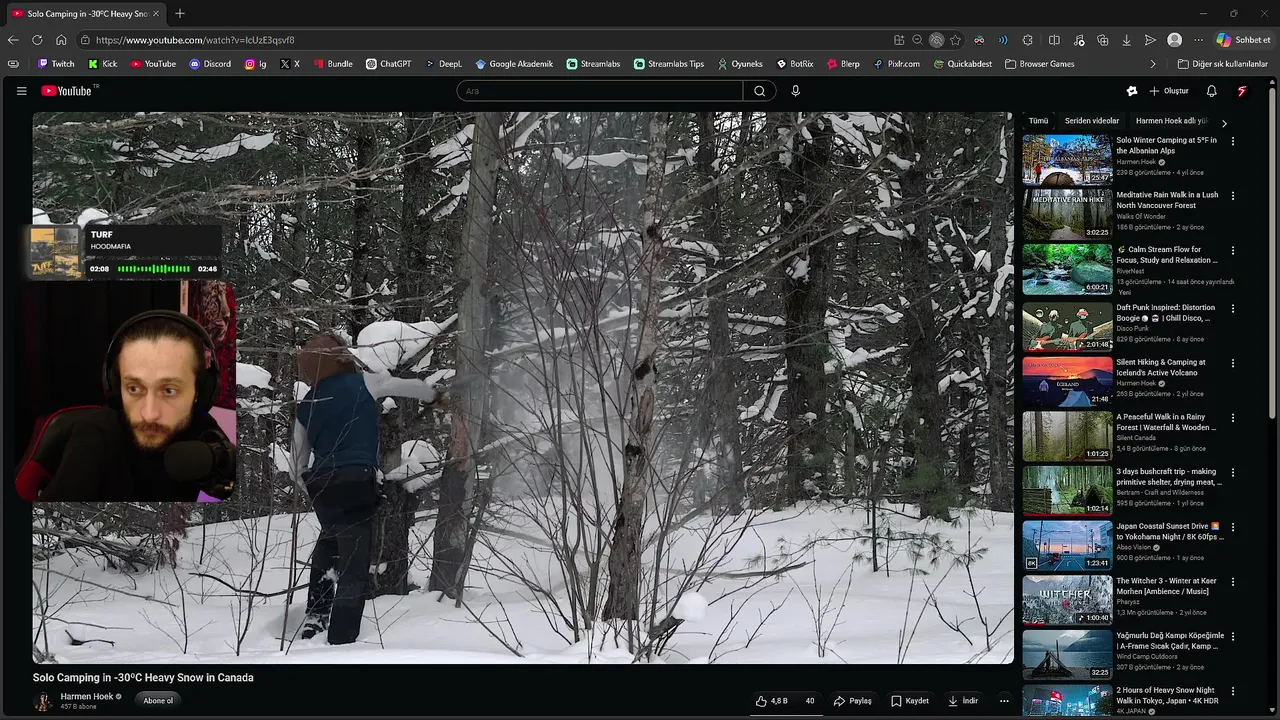Open browser downloads arrow icon
The image size is (1280, 720).
point(1127,40)
